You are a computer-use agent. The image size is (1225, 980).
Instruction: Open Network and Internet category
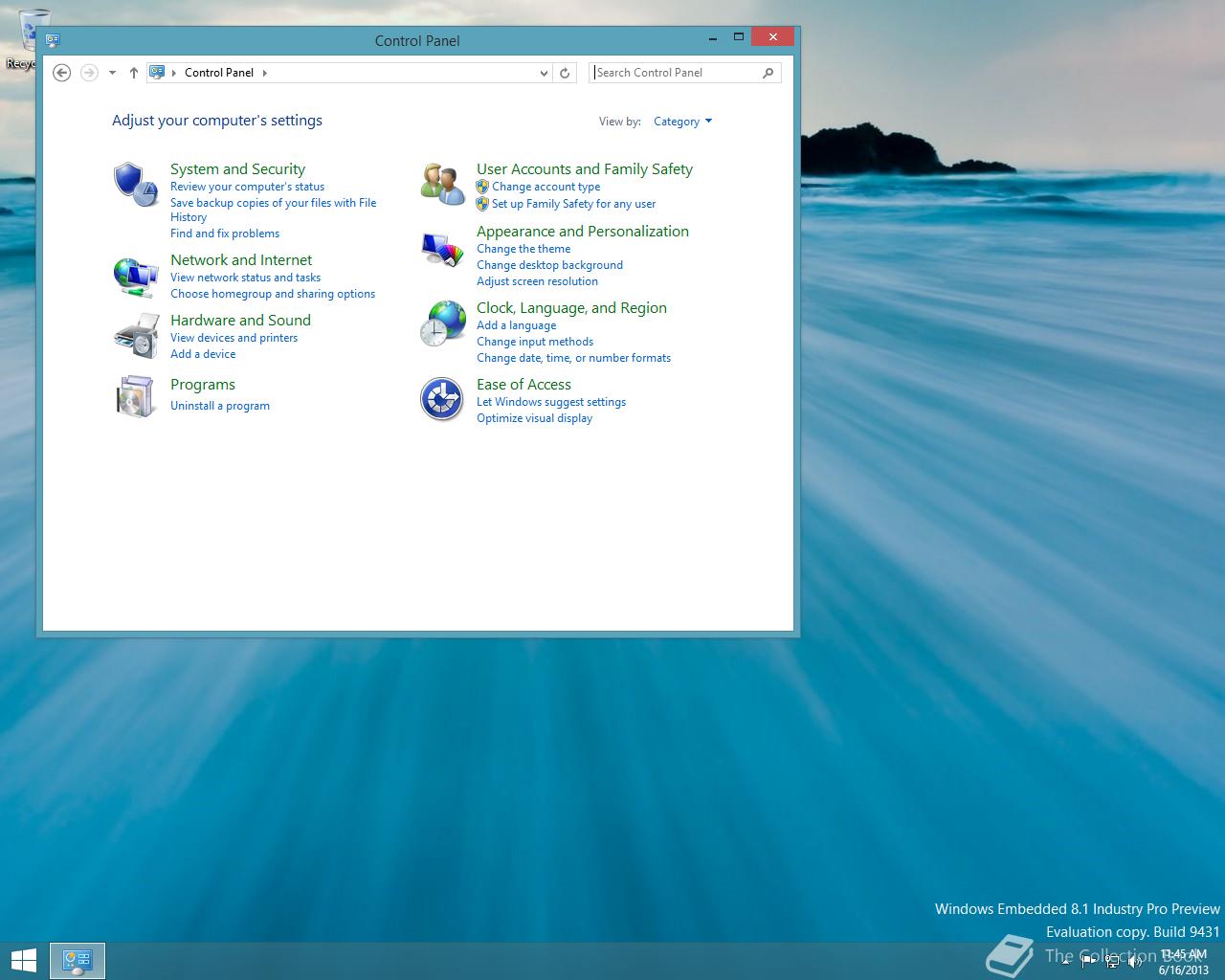click(241, 260)
